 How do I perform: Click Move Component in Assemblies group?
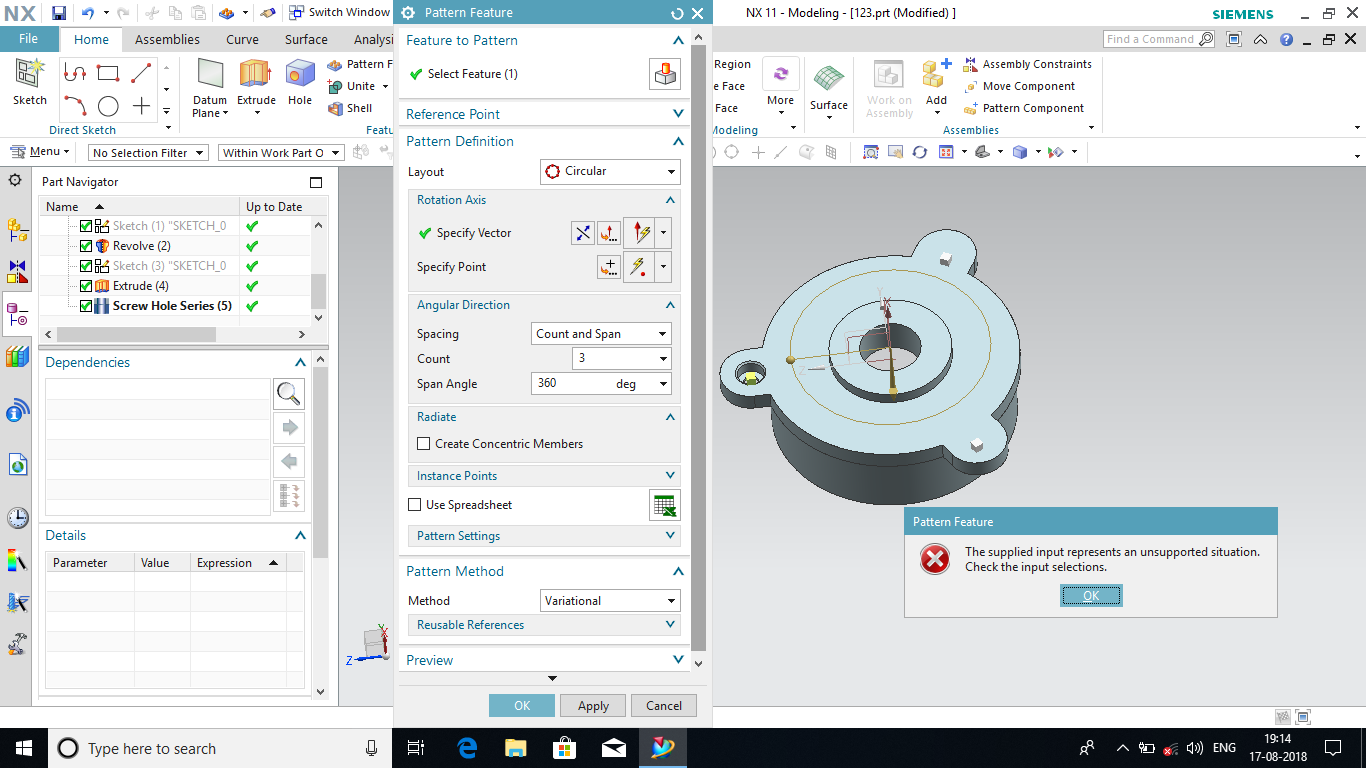[x=1028, y=86]
